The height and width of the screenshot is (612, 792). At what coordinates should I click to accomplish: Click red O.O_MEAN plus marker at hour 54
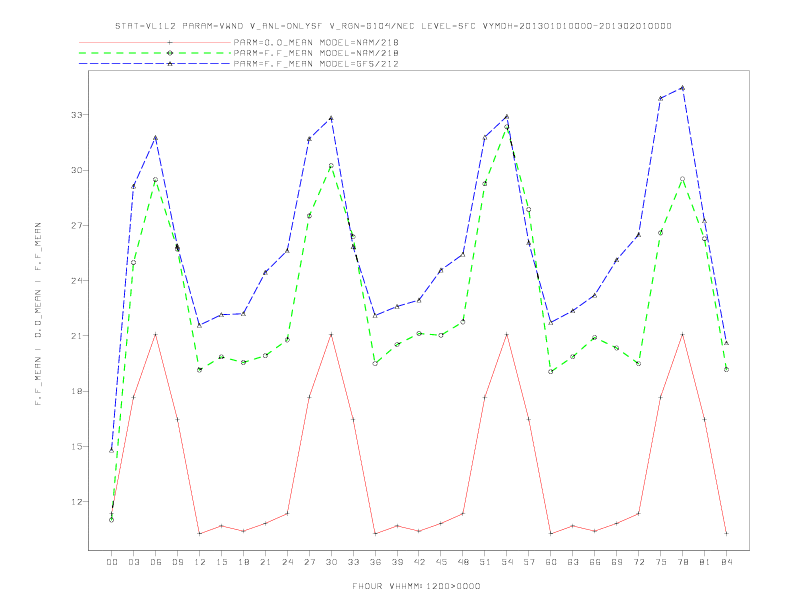[507, 334]
